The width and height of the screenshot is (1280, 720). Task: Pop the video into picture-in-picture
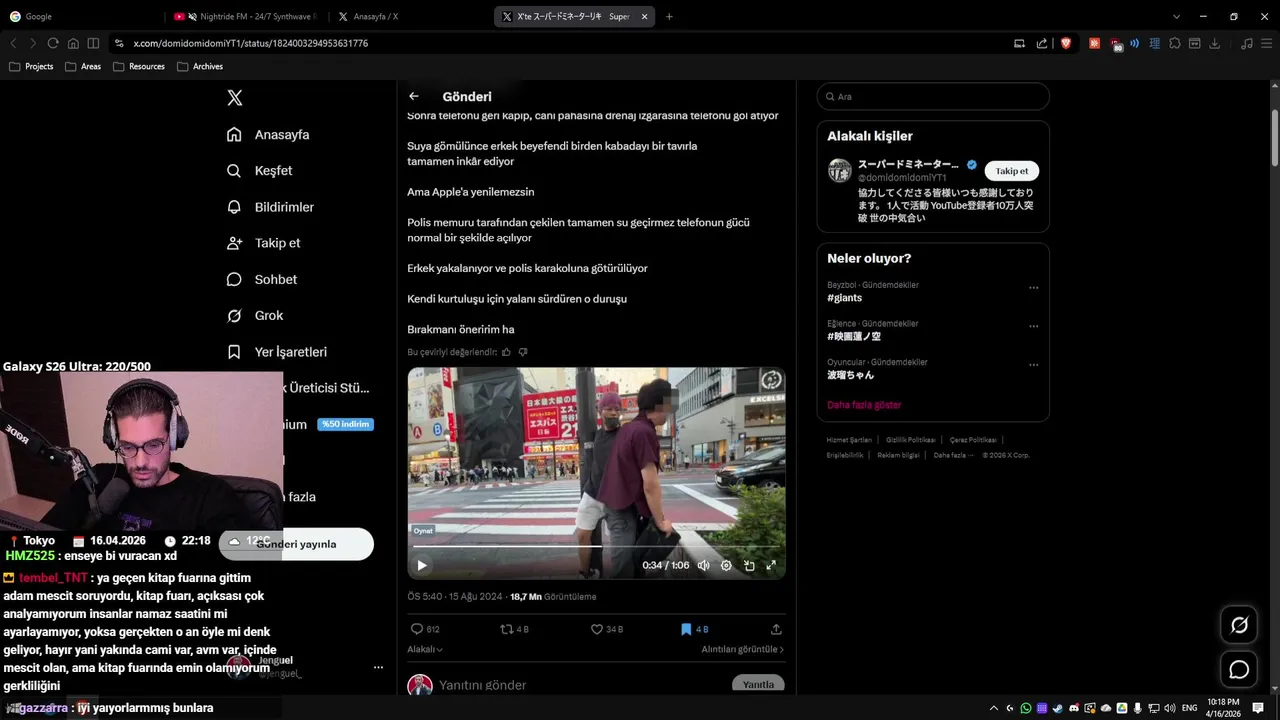click(x=749, y=565)
